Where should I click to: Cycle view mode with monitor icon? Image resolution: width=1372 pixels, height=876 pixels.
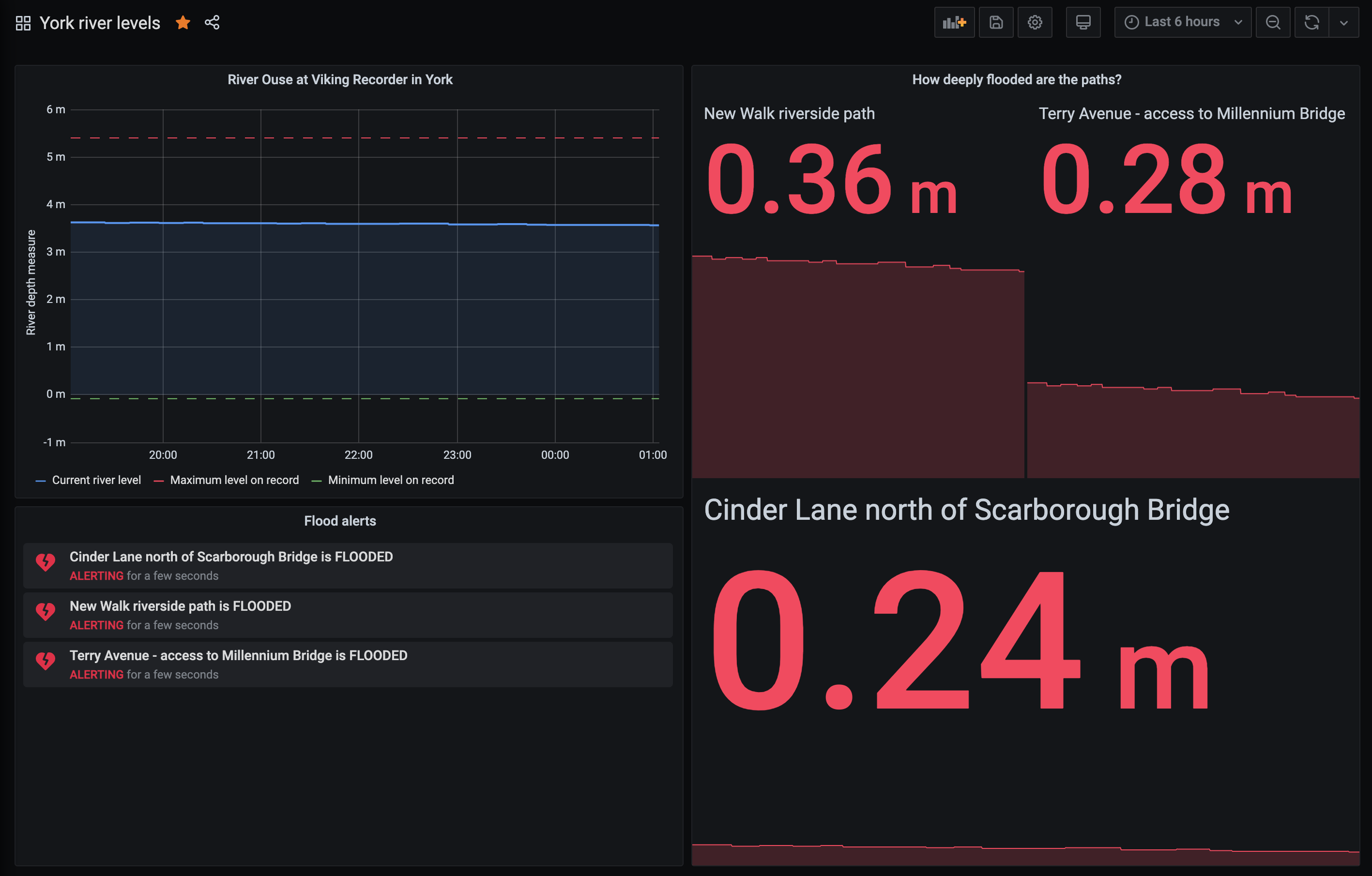[1083, 22]
